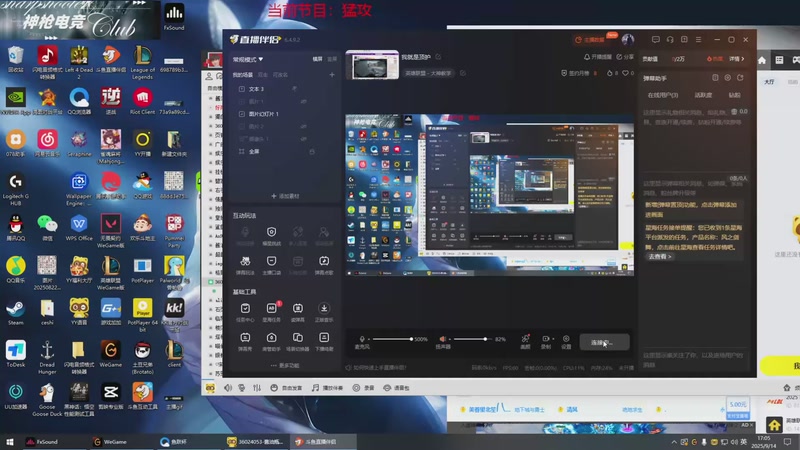
Task: Mute the 扬声器 speaker icon
Action: [x=442, y=339]
